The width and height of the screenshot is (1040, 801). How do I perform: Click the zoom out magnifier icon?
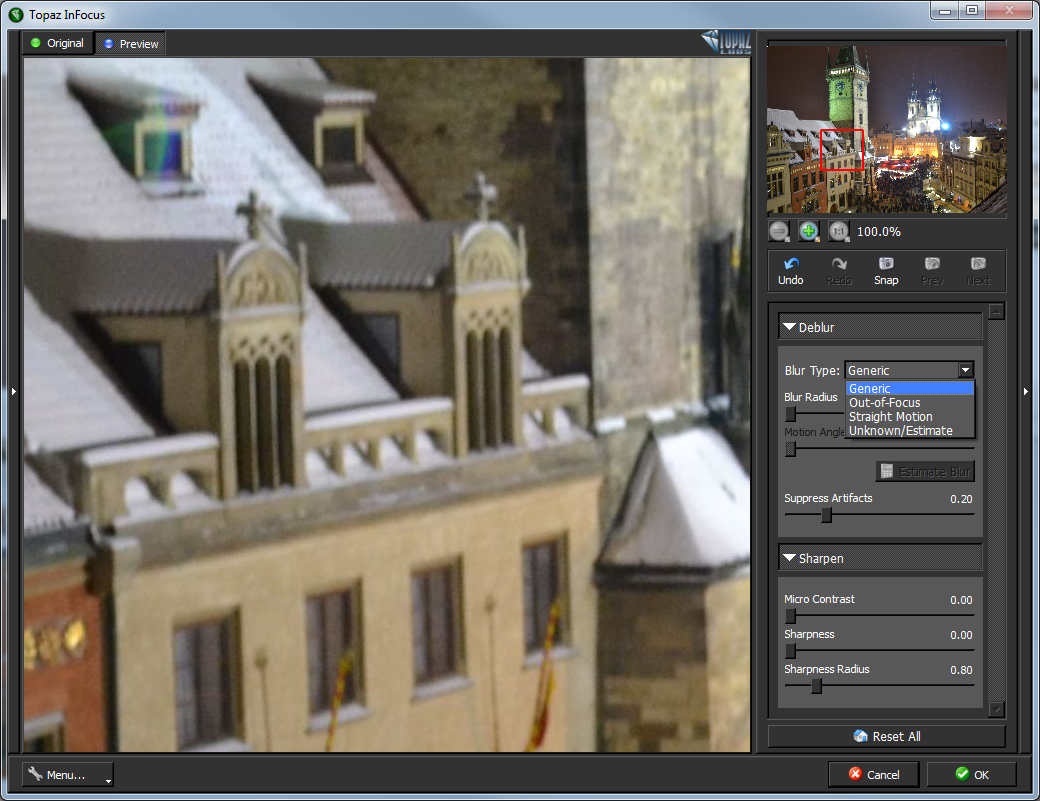[x=779, y=231]
